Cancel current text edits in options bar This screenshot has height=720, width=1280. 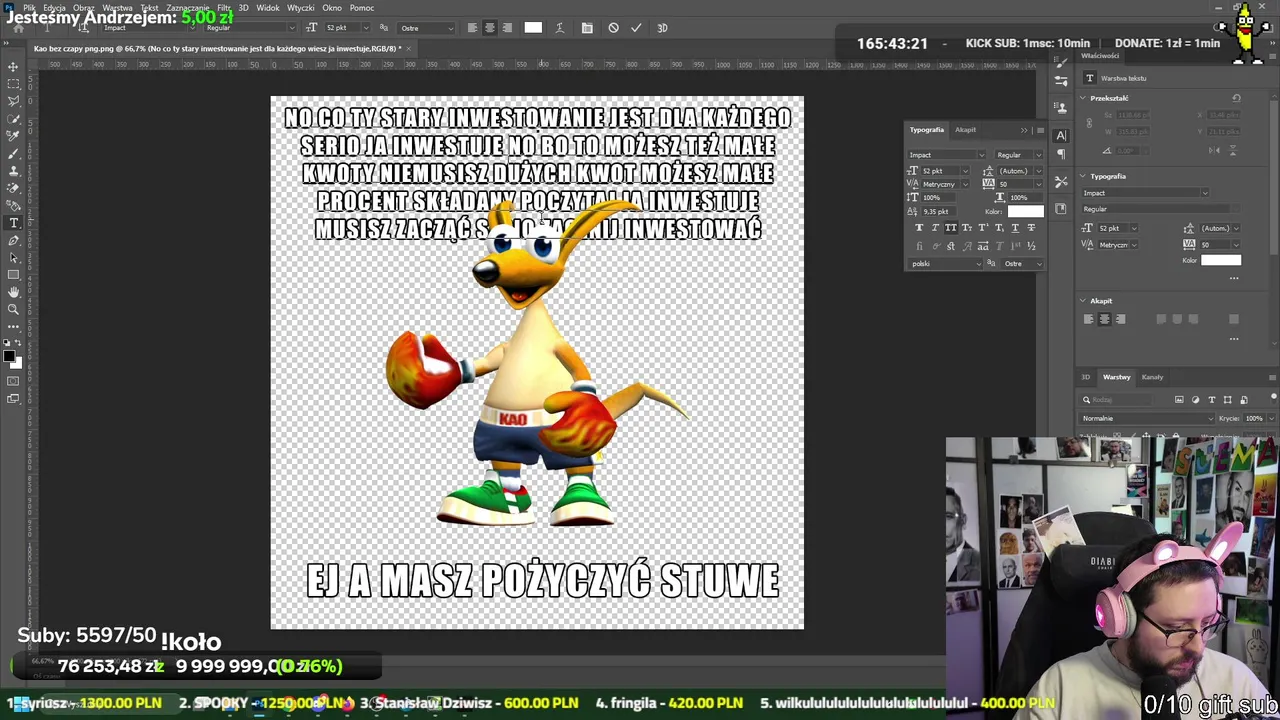click(x=613, y=28)
